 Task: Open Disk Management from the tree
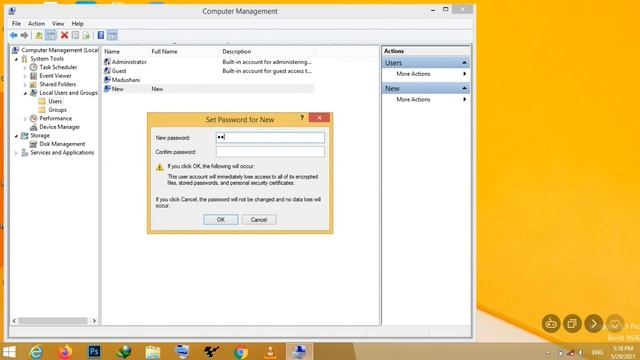click(x=62, y=144)
